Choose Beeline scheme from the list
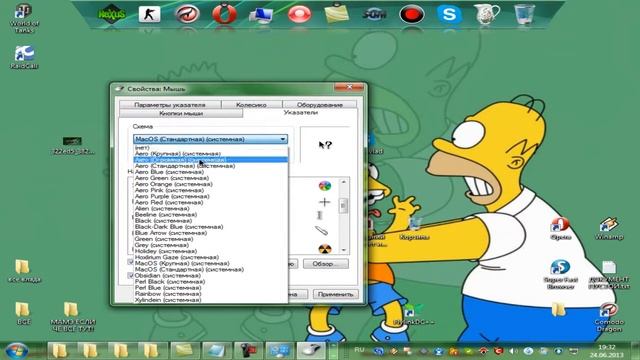640x360 pixels. click(x=211, y=215)
